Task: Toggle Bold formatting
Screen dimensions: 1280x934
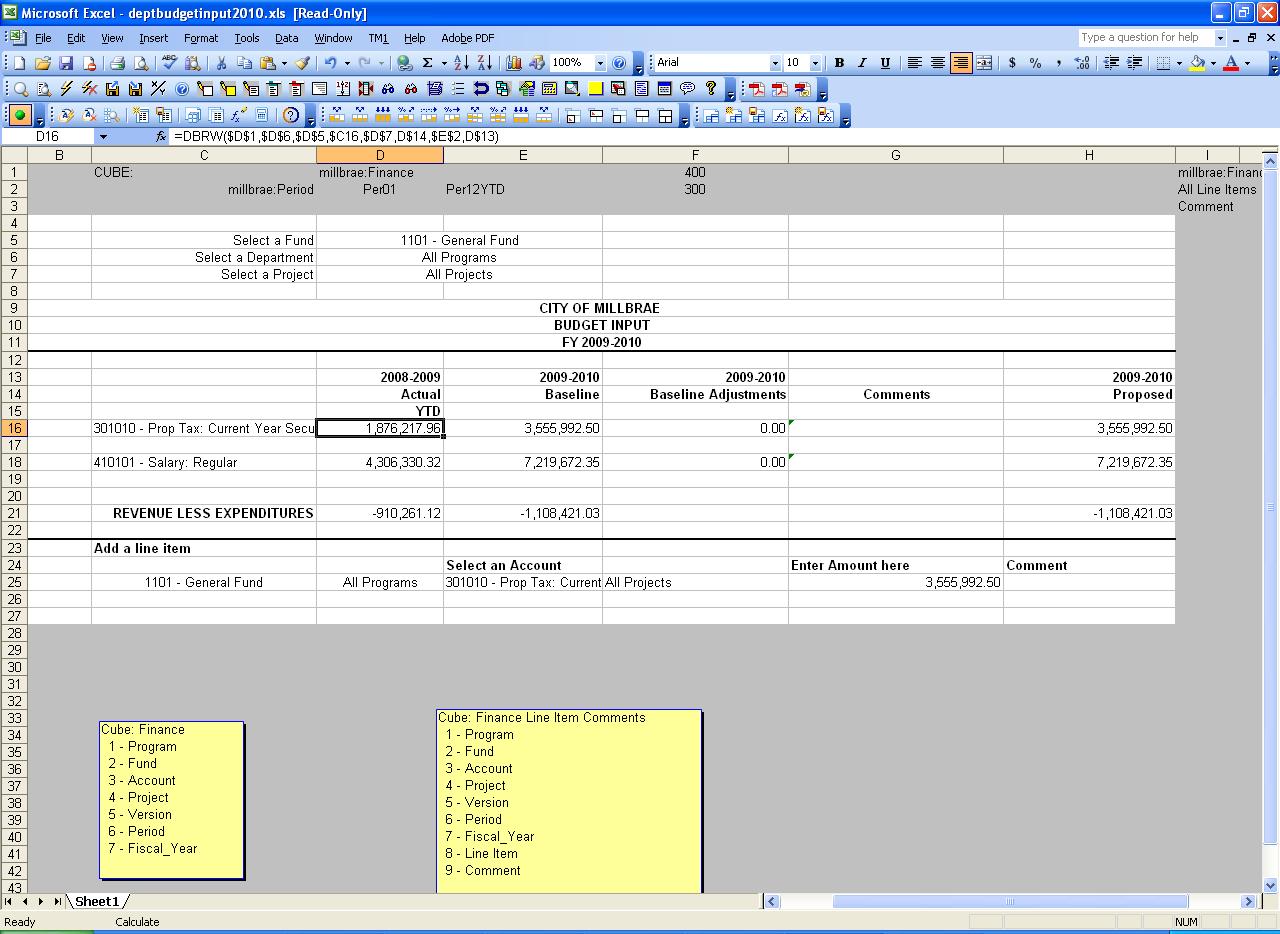Action: pyautogui.click(x=839, y=63)
